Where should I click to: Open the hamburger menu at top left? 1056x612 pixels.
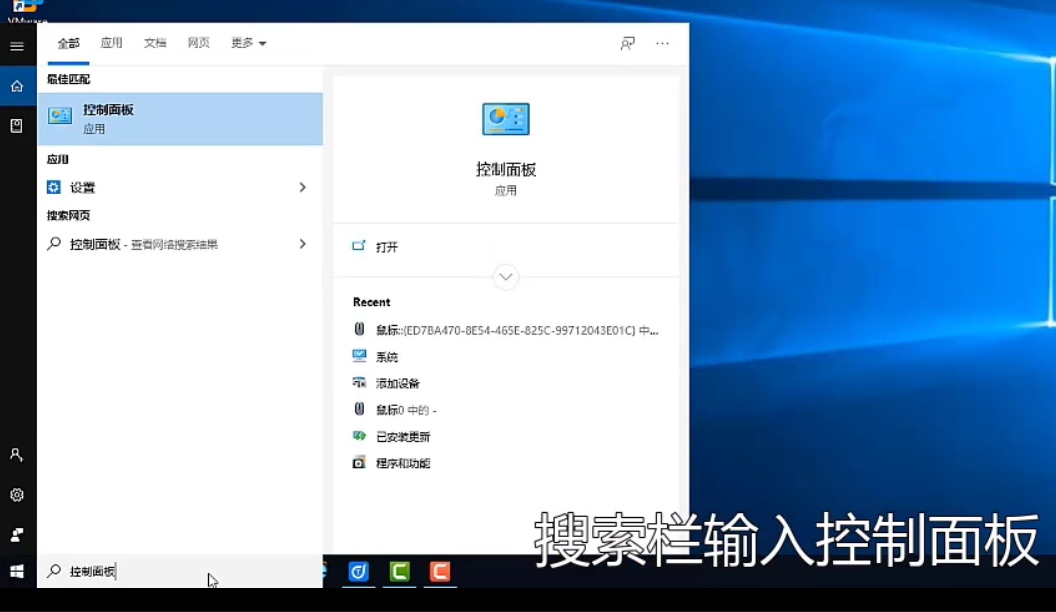[16, 45]
